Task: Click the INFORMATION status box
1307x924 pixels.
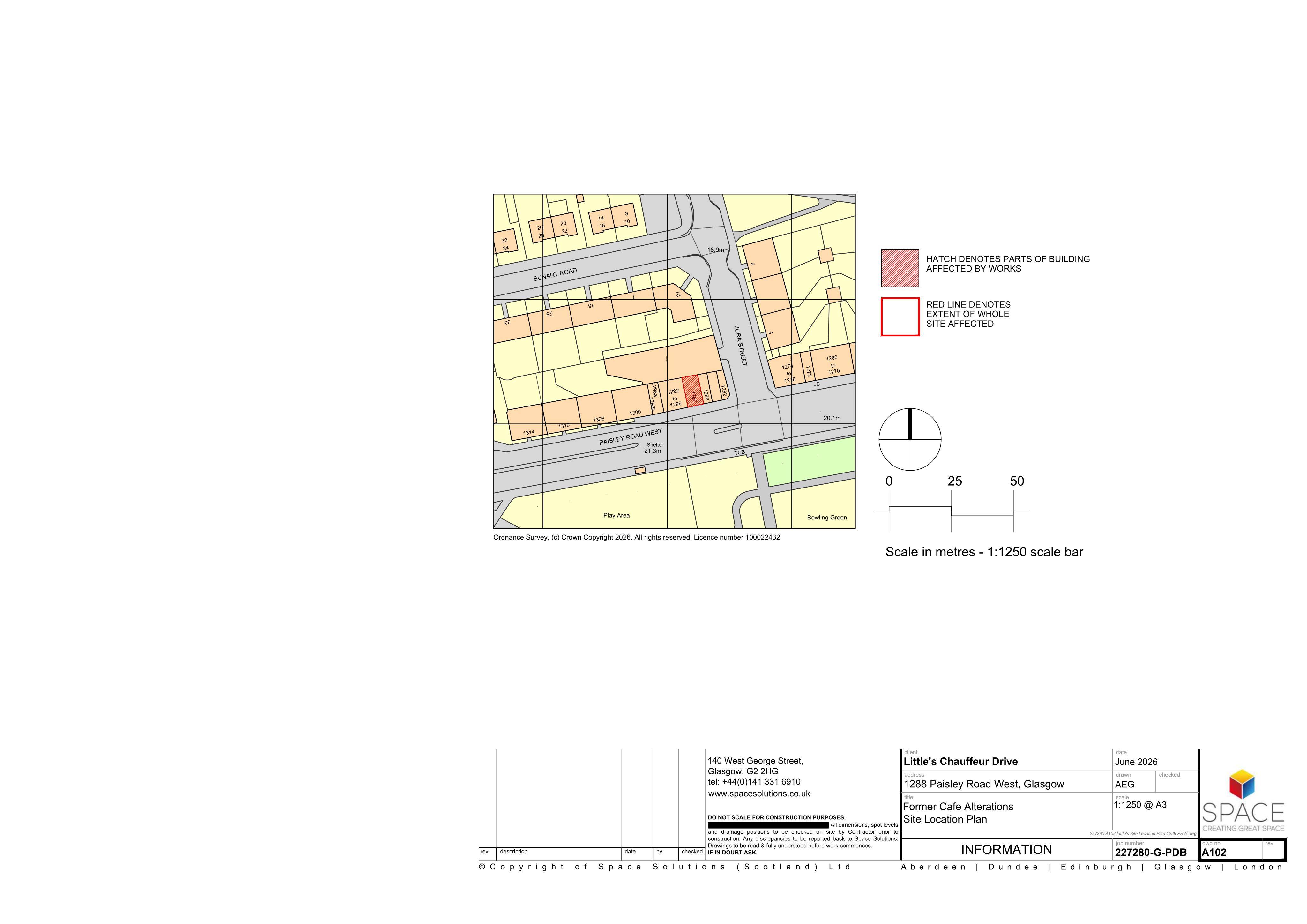Action: click(x=1006, y=849)
